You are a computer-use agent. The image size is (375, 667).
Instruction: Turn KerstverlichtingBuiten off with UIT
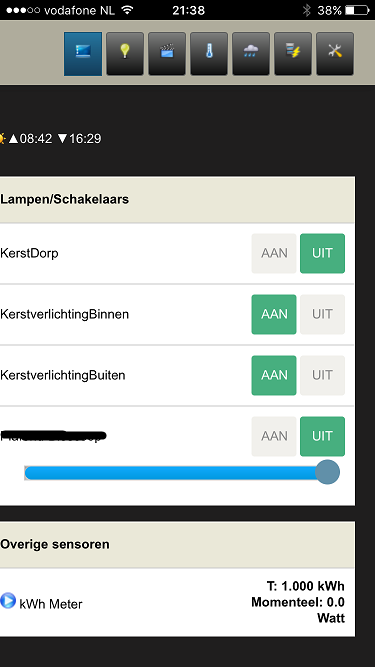pos(322,375)
